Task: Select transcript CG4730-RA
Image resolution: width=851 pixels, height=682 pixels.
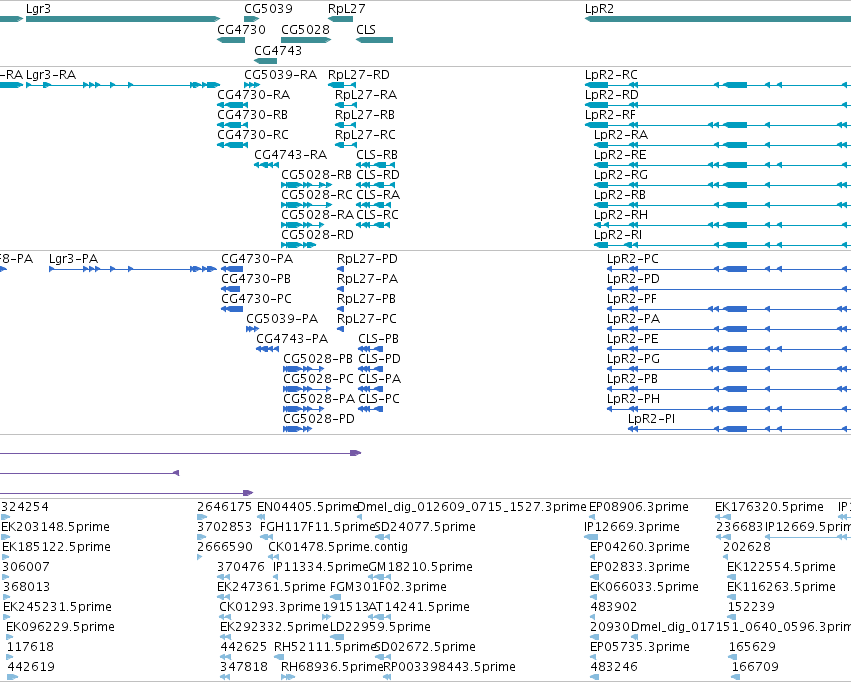Action: [253, 95]
